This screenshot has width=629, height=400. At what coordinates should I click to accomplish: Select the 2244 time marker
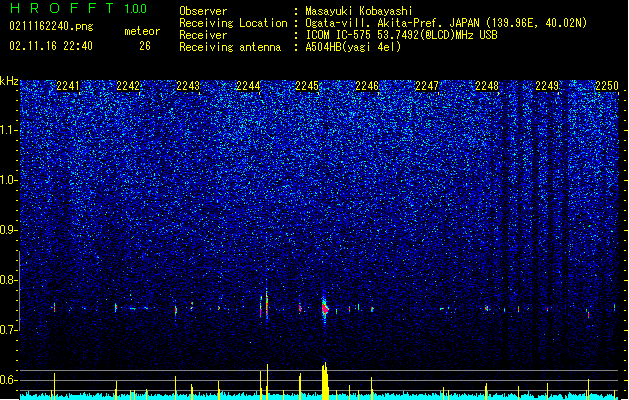click(248, 86)
